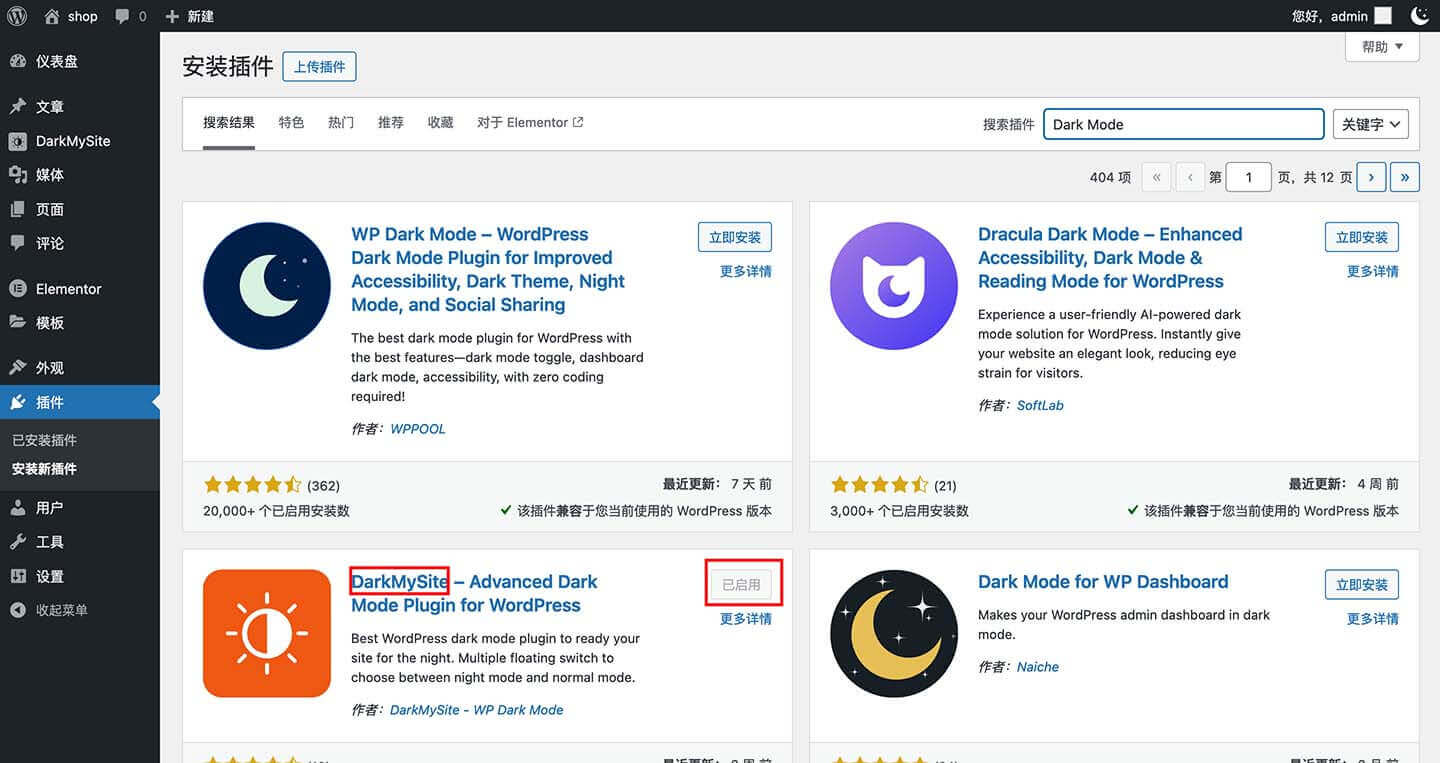This screenshot has height=763, width=1440.
Task: Open 更多详情 for Dracula Dark Mode
Action: coord(1373,271)
